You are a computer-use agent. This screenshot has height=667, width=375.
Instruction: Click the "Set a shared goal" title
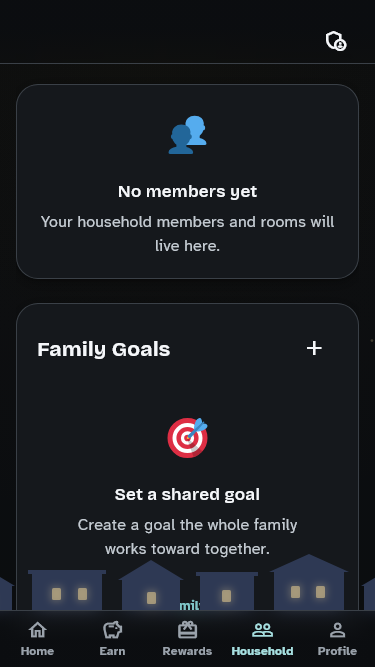pos(188,494)
